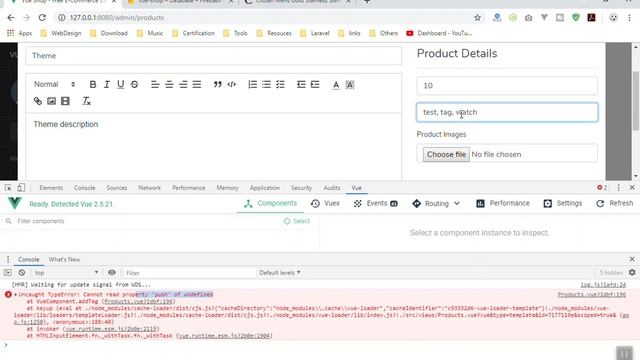Switch to Vuex tab in Vue devtools
This screenshot has width=640, height=360.
click(325, 203)
